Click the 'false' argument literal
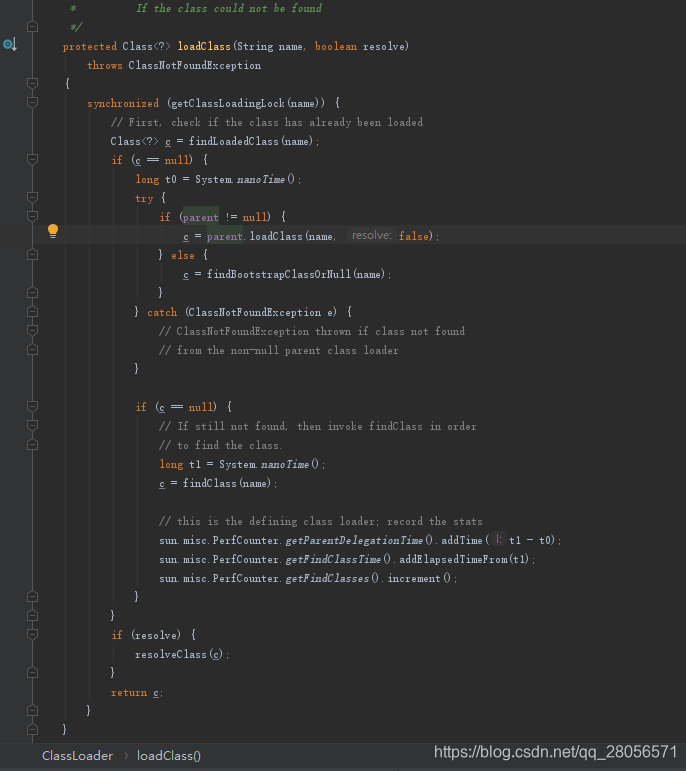This screenshot has height=771, width=686. [x=414, y=236]
